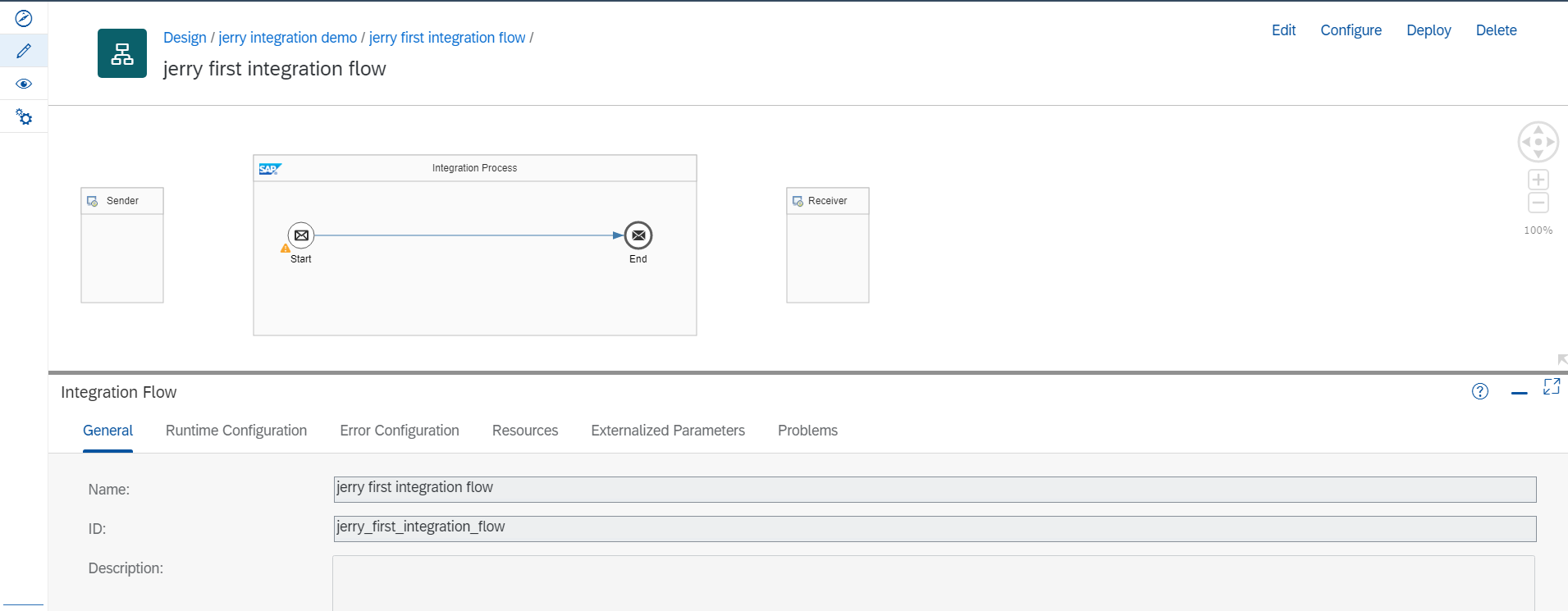1568x611 pixels.
Task: Select the Design pencil icon in sidebar
Action: click(24, 51)
